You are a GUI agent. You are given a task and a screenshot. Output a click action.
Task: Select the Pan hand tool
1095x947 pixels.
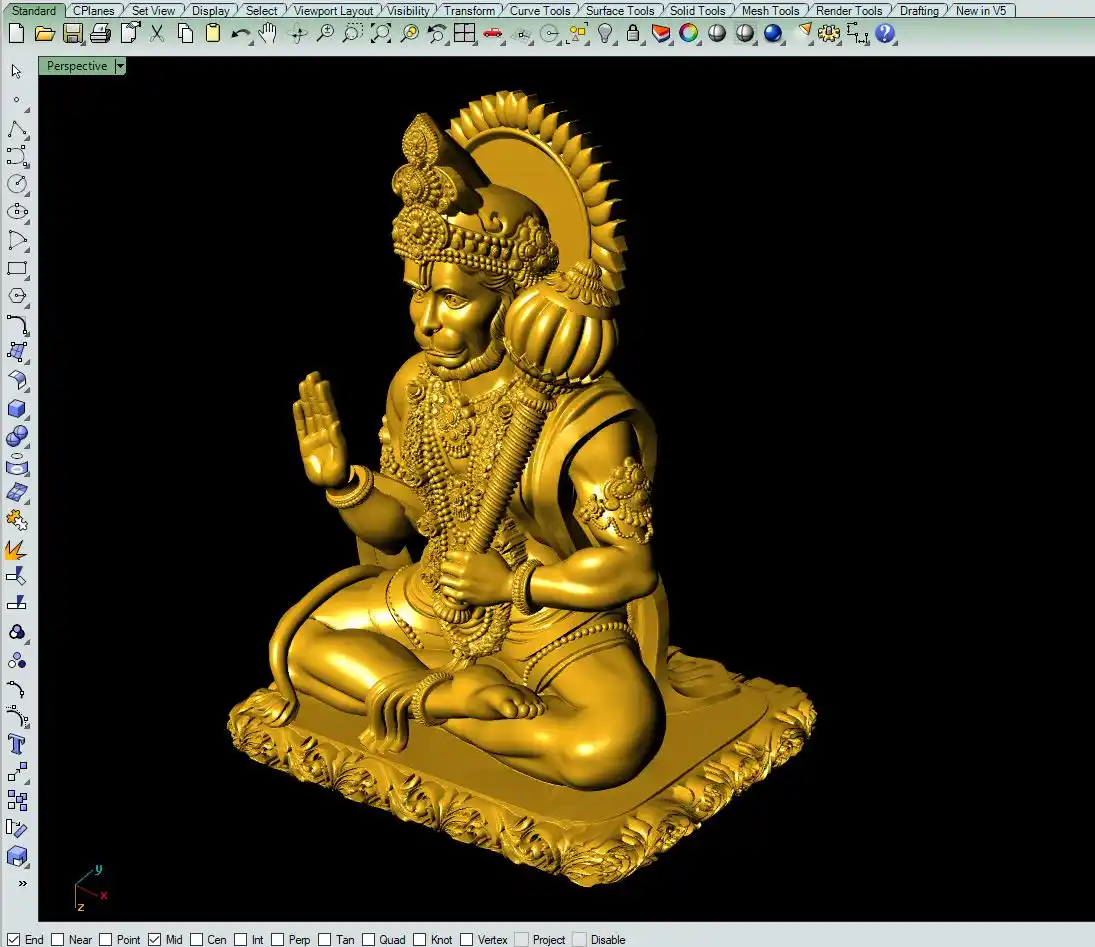click(268, 33)
